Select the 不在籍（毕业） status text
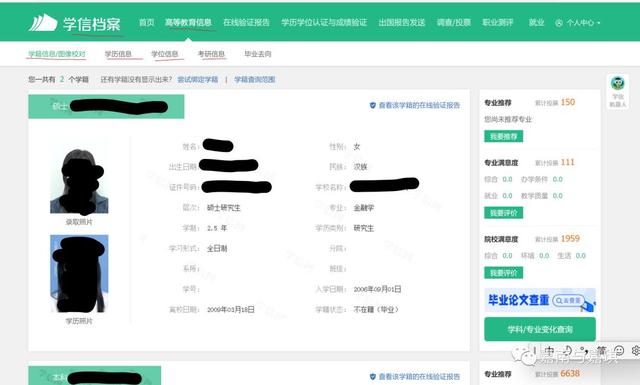 click(x=376, y=309)
